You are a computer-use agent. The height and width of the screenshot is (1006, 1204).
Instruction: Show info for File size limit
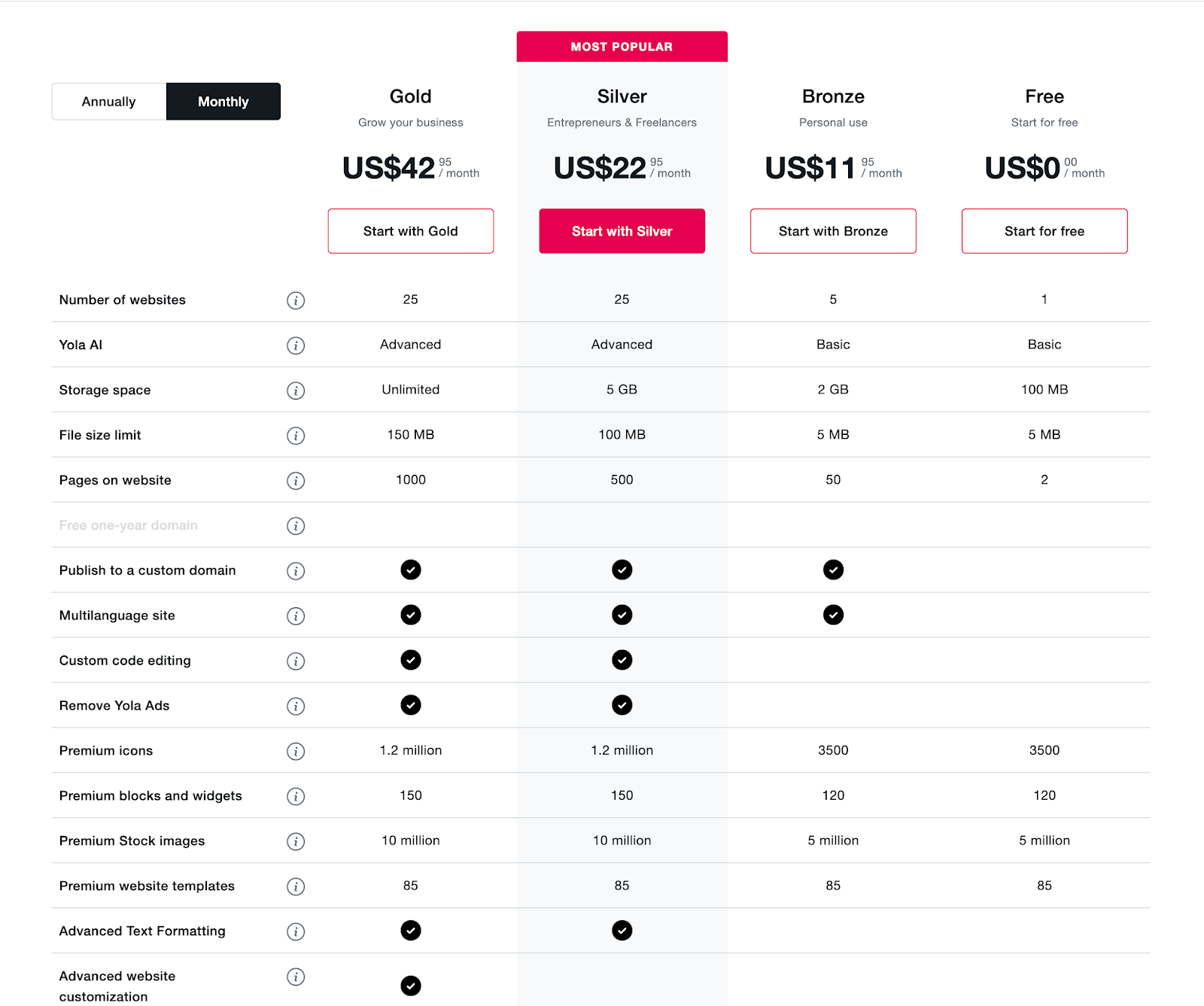pyautogui.click(x=296, y=436)
